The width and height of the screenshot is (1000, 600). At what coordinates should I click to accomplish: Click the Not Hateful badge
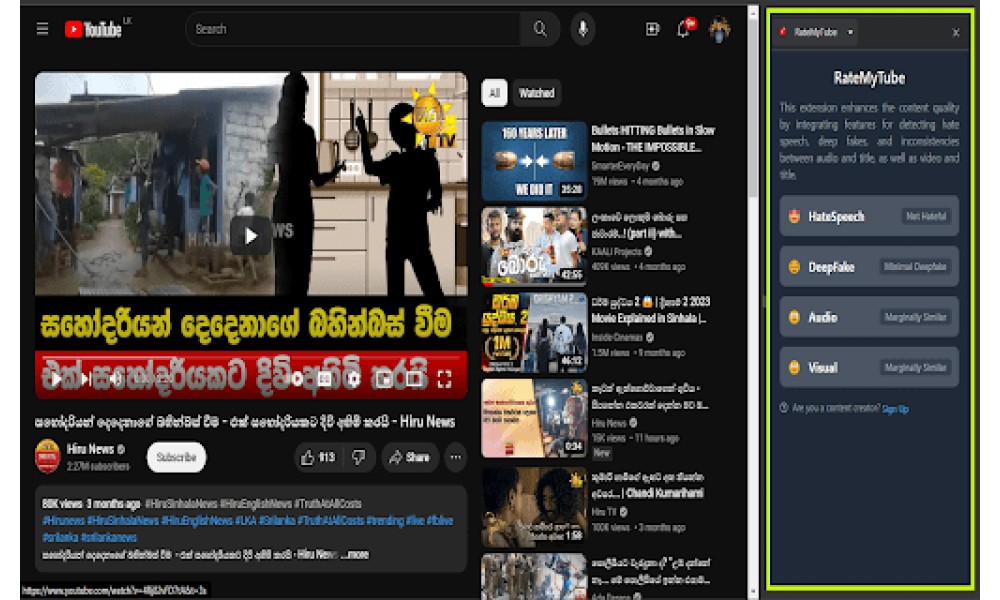click(x=926, y=216)
